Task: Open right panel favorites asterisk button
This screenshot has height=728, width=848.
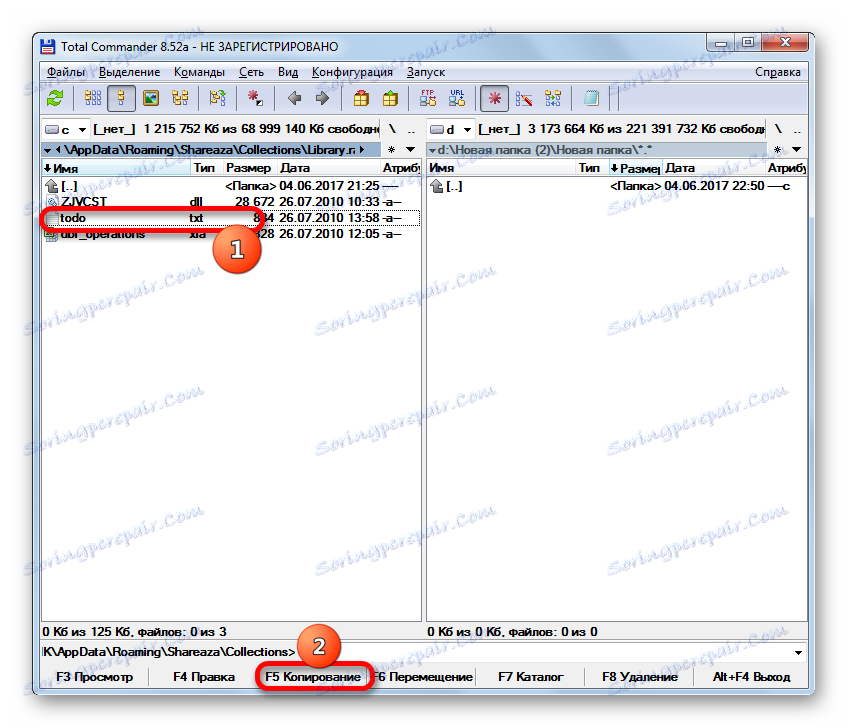Action: coord(777,150)
